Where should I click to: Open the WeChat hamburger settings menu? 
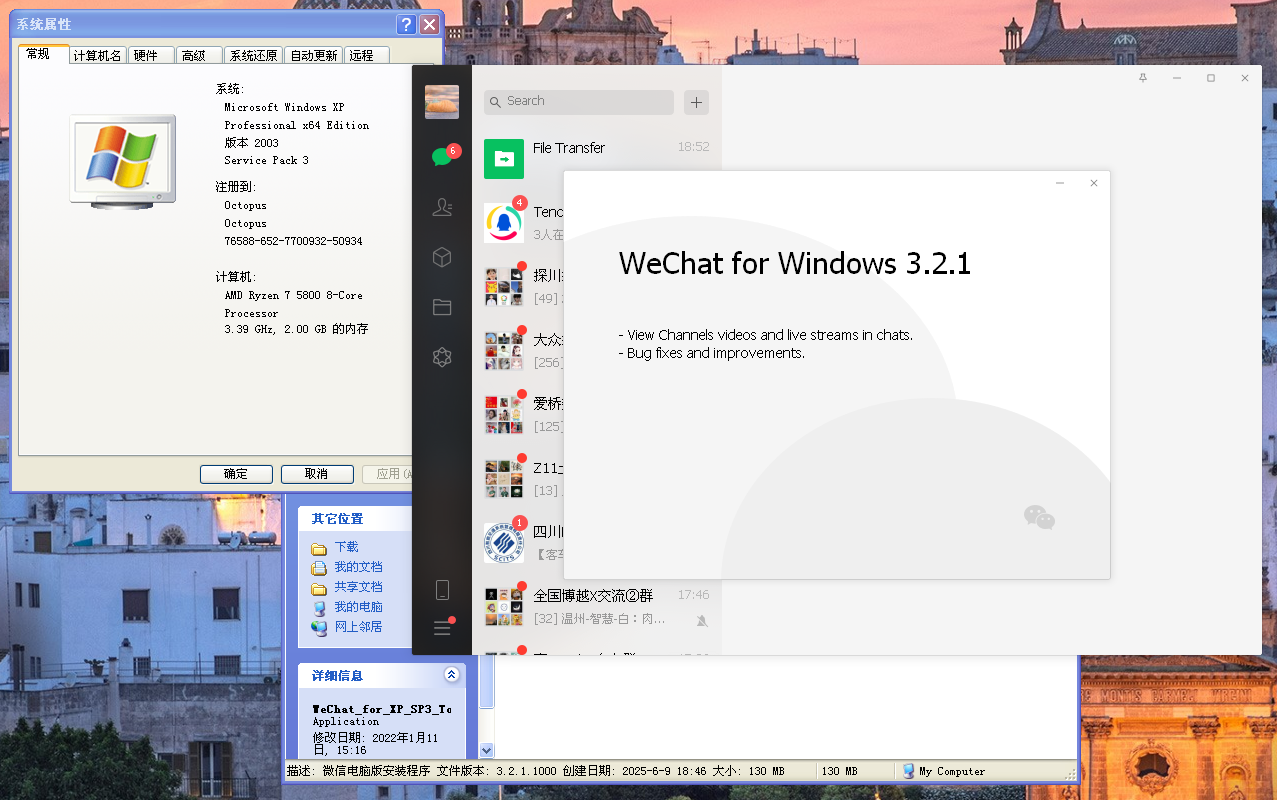pos(442,628)
